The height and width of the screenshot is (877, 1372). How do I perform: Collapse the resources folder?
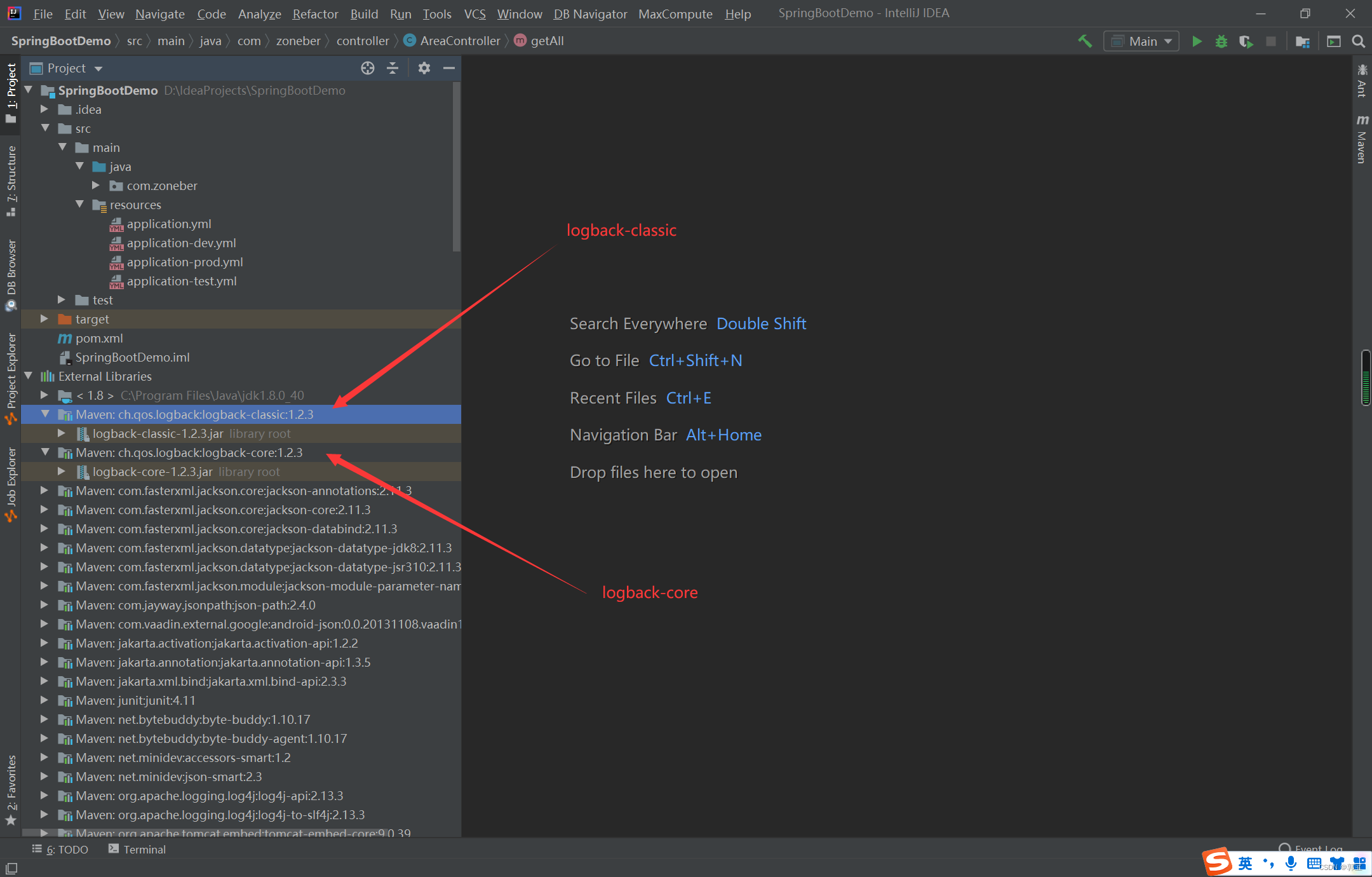point(79,205)
